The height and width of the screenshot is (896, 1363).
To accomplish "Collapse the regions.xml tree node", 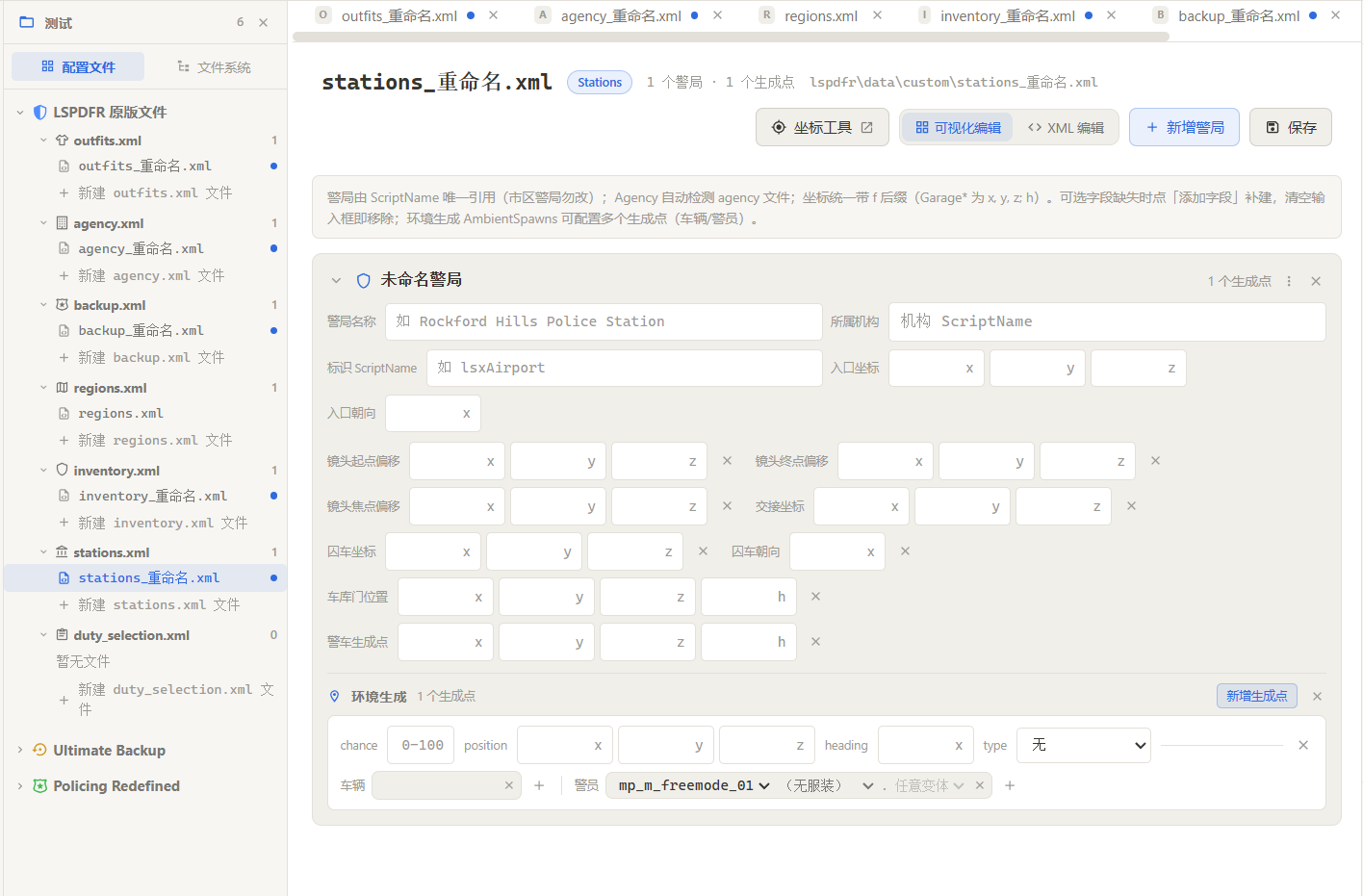I will [x=43, y=388].
